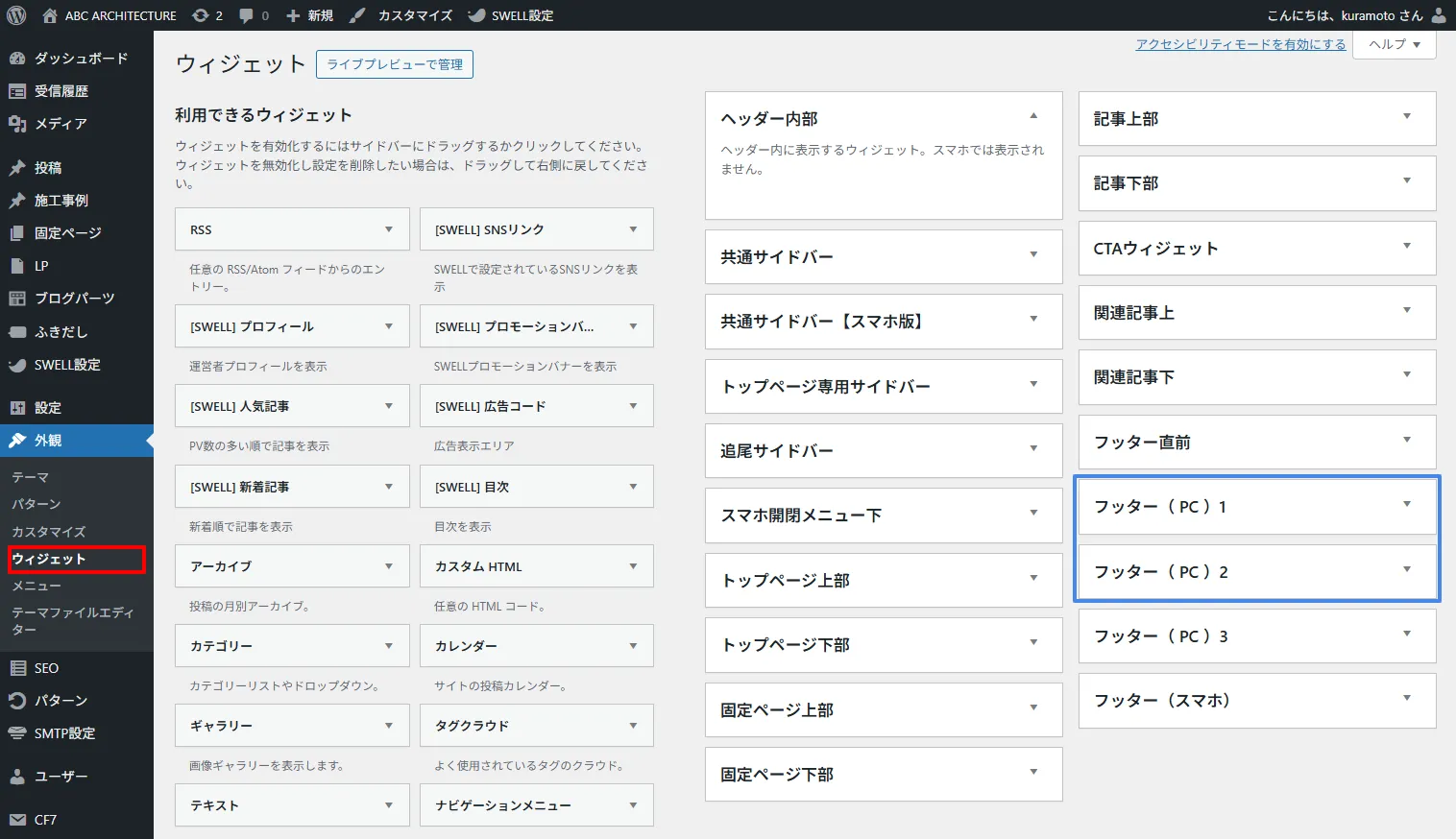Expand the カスタム HTML widget arrow

633,566
